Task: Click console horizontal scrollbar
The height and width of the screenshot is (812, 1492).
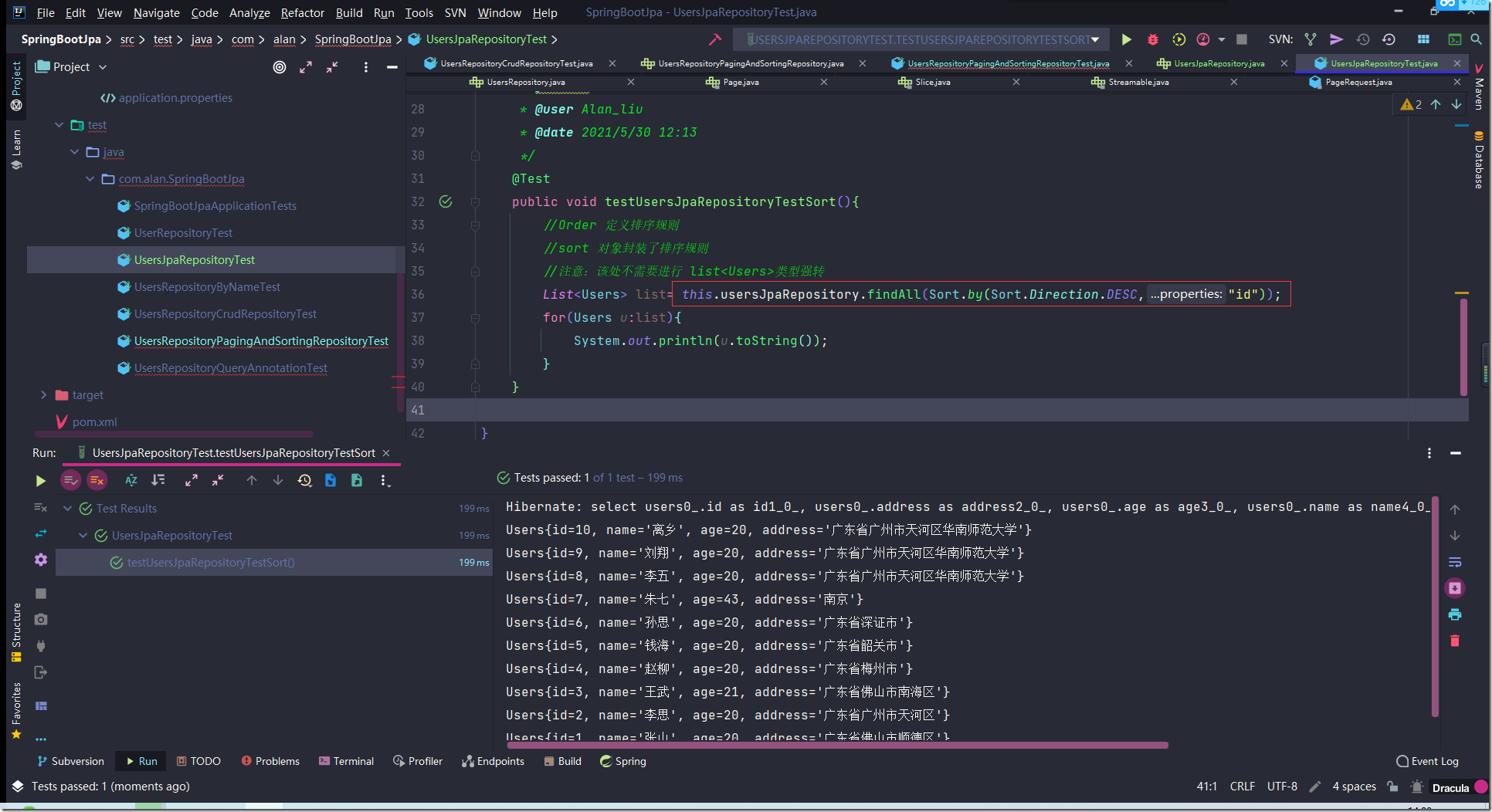Action: [x=837, y=745]
